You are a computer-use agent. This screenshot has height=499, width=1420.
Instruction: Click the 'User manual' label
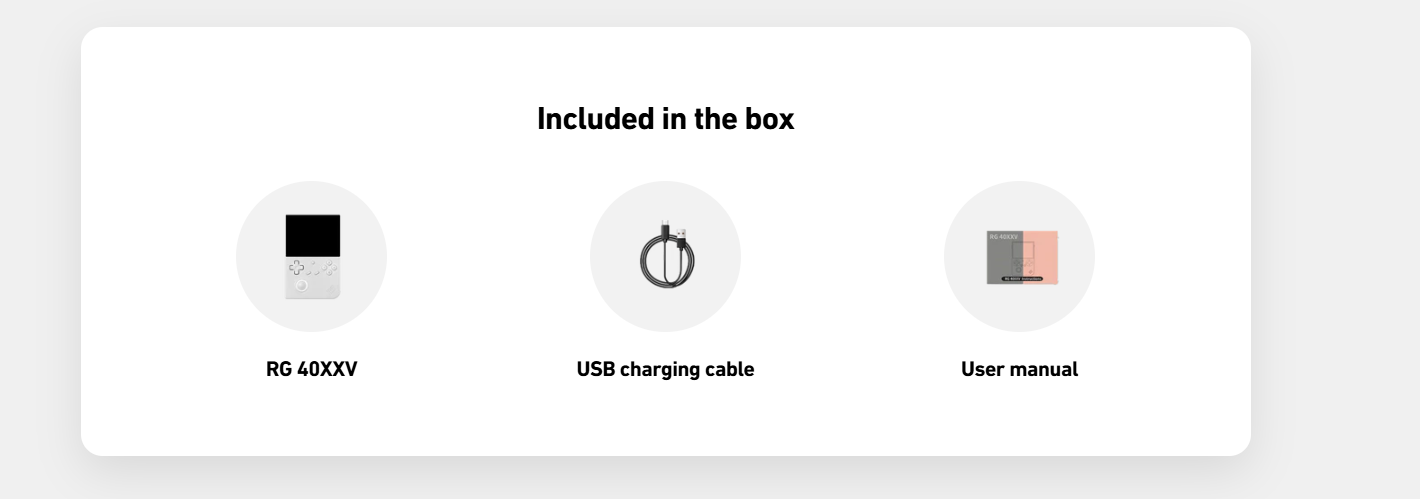(1019, 369)
